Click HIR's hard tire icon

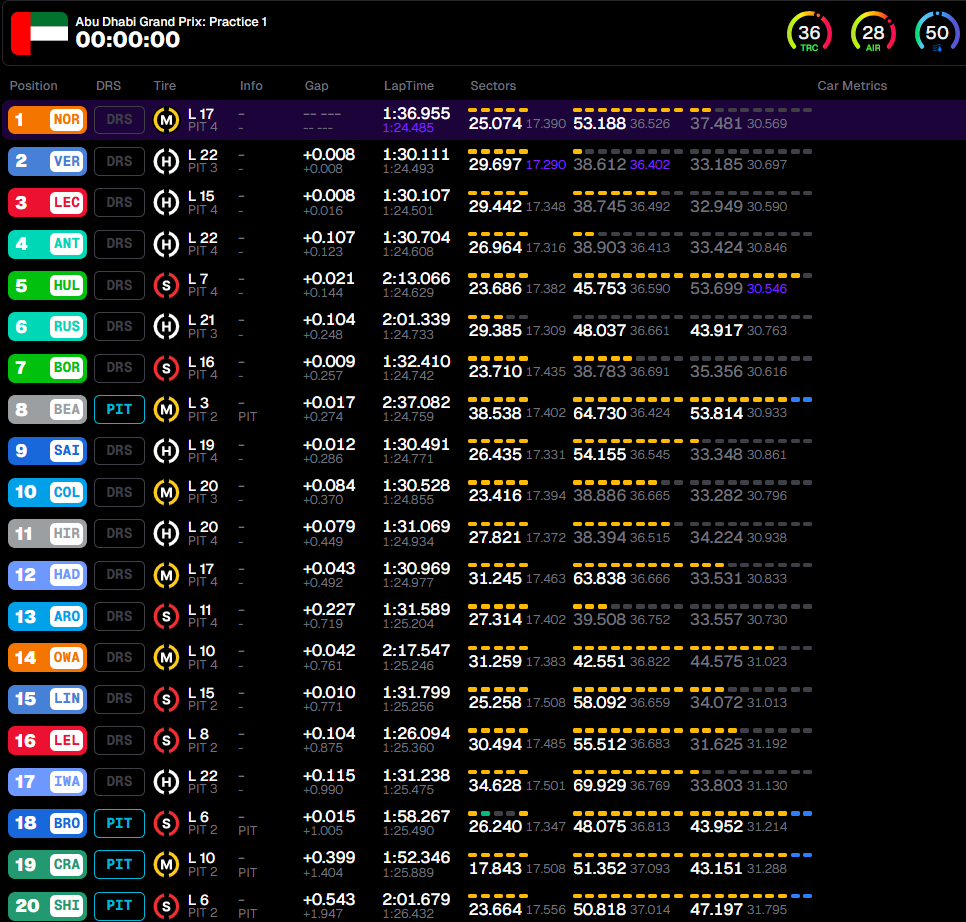click(166, 533)
